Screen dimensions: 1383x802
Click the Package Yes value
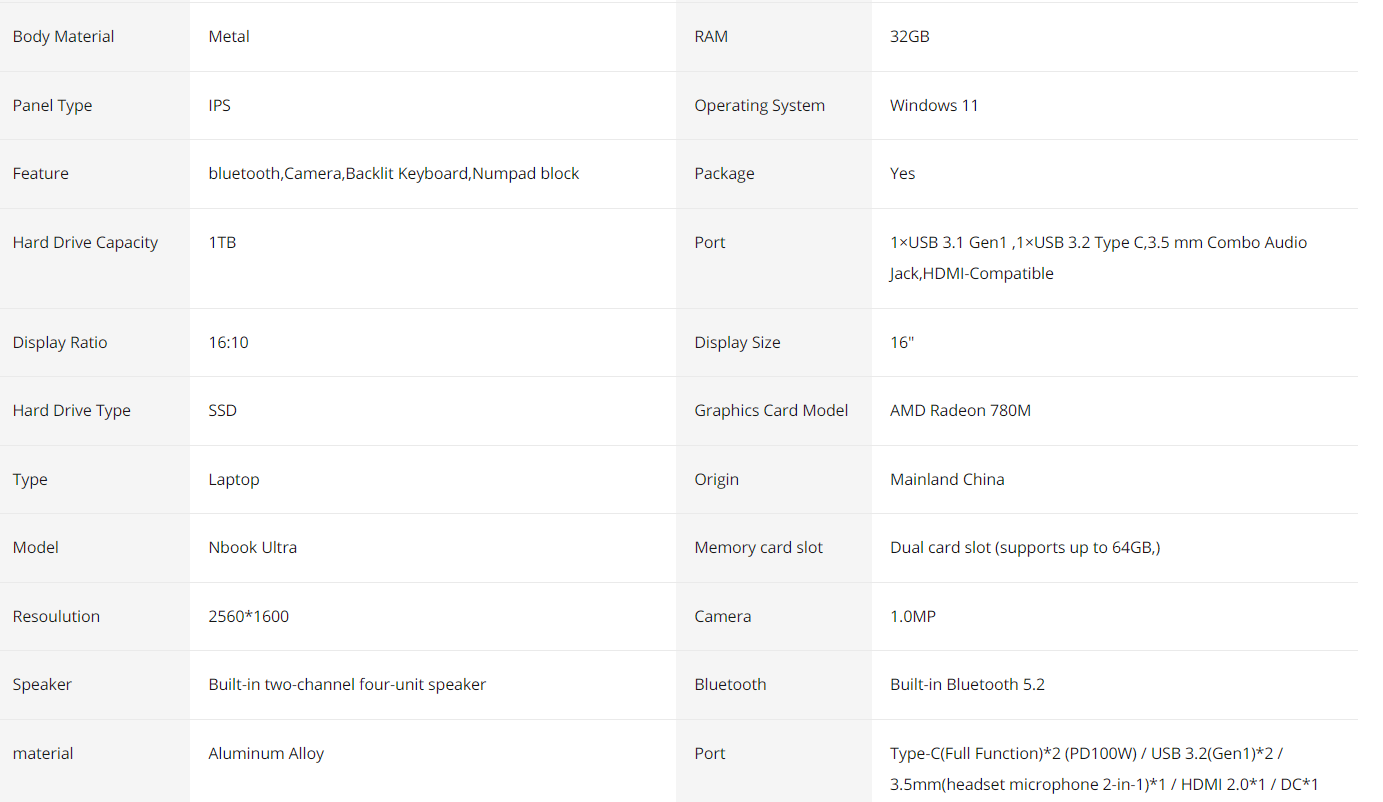point(902,174)
